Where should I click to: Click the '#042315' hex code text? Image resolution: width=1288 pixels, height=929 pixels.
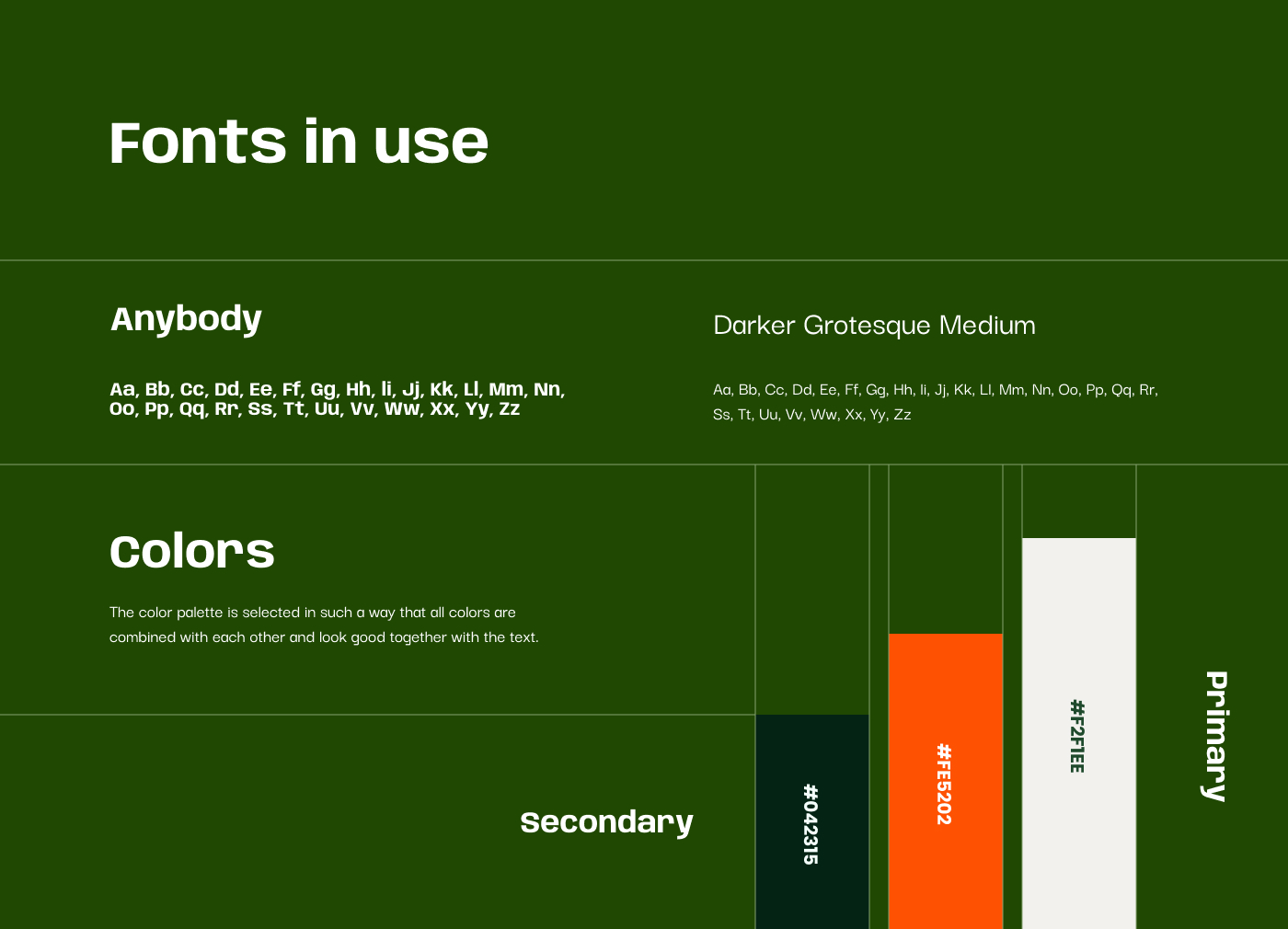coord(811,824)
